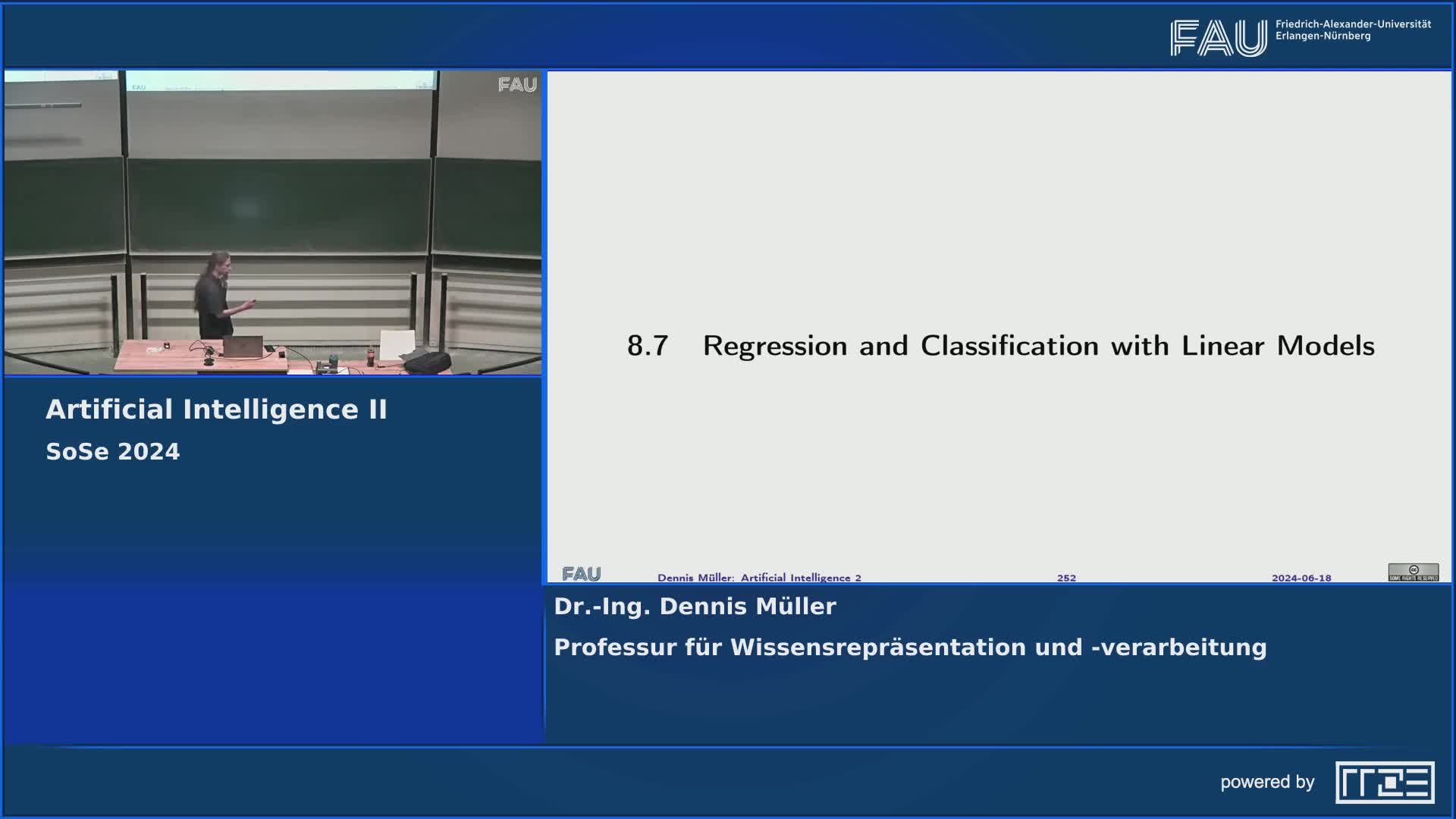Click the 'SoSe 2024' semester label
The image size is (1456, 819).
click(x=113, y=452)
